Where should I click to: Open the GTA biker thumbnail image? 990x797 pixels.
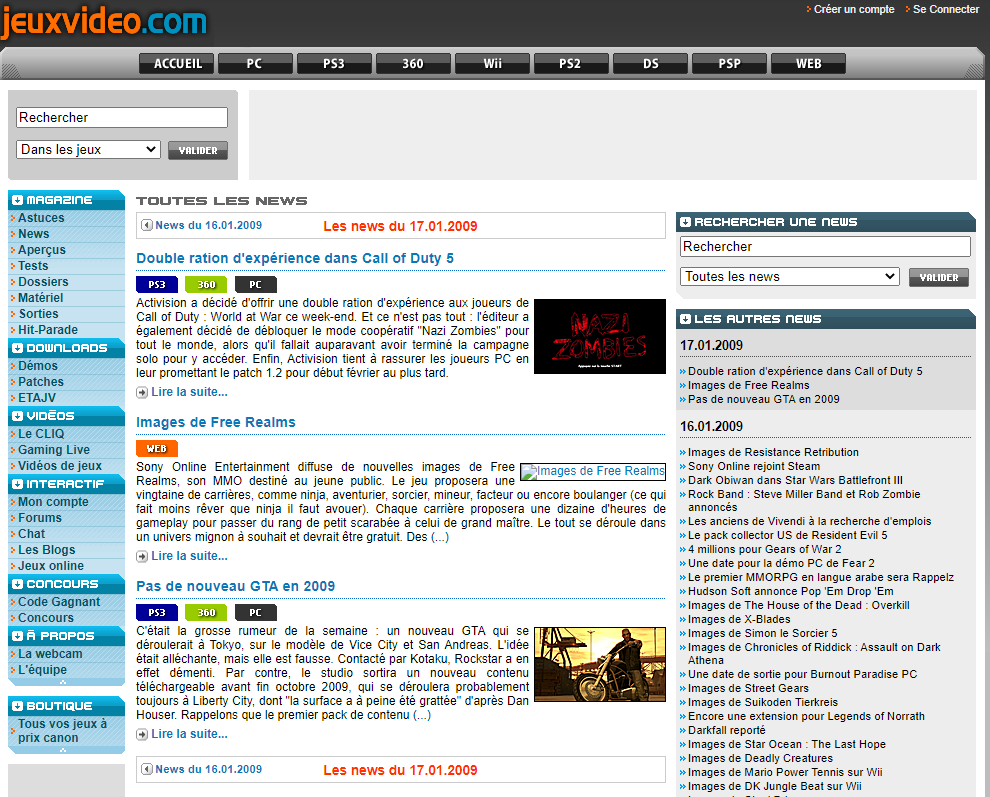coord(600,664)
